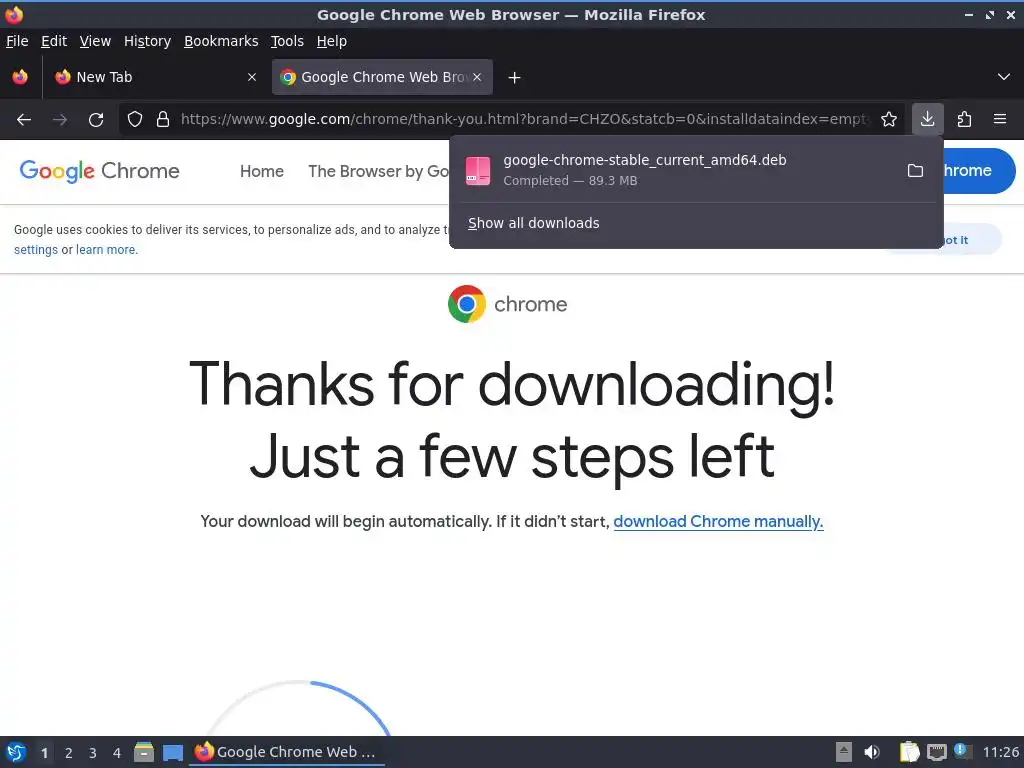Open the Bookmarks menu

221,41
